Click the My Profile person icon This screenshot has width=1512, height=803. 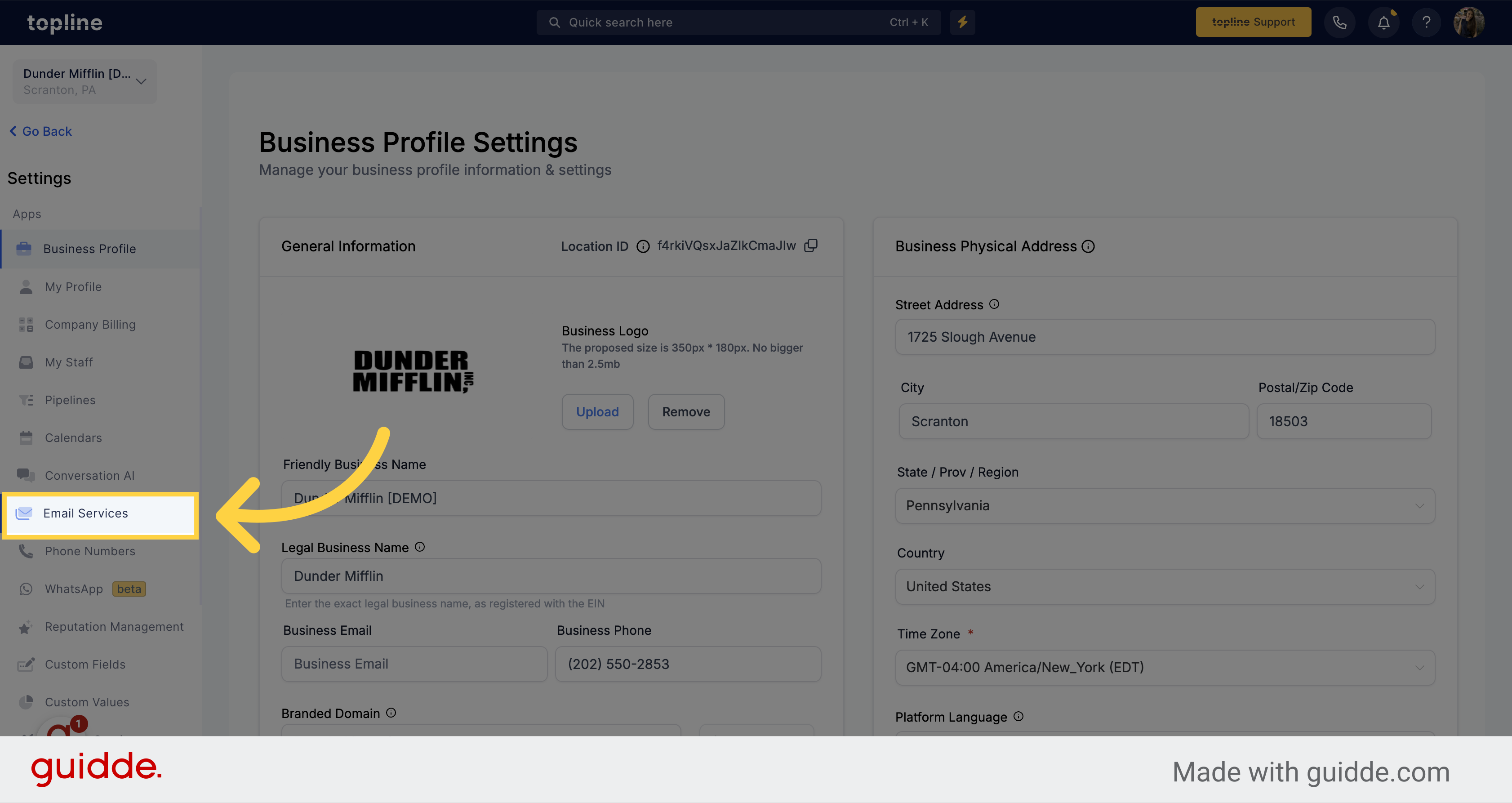26,286
